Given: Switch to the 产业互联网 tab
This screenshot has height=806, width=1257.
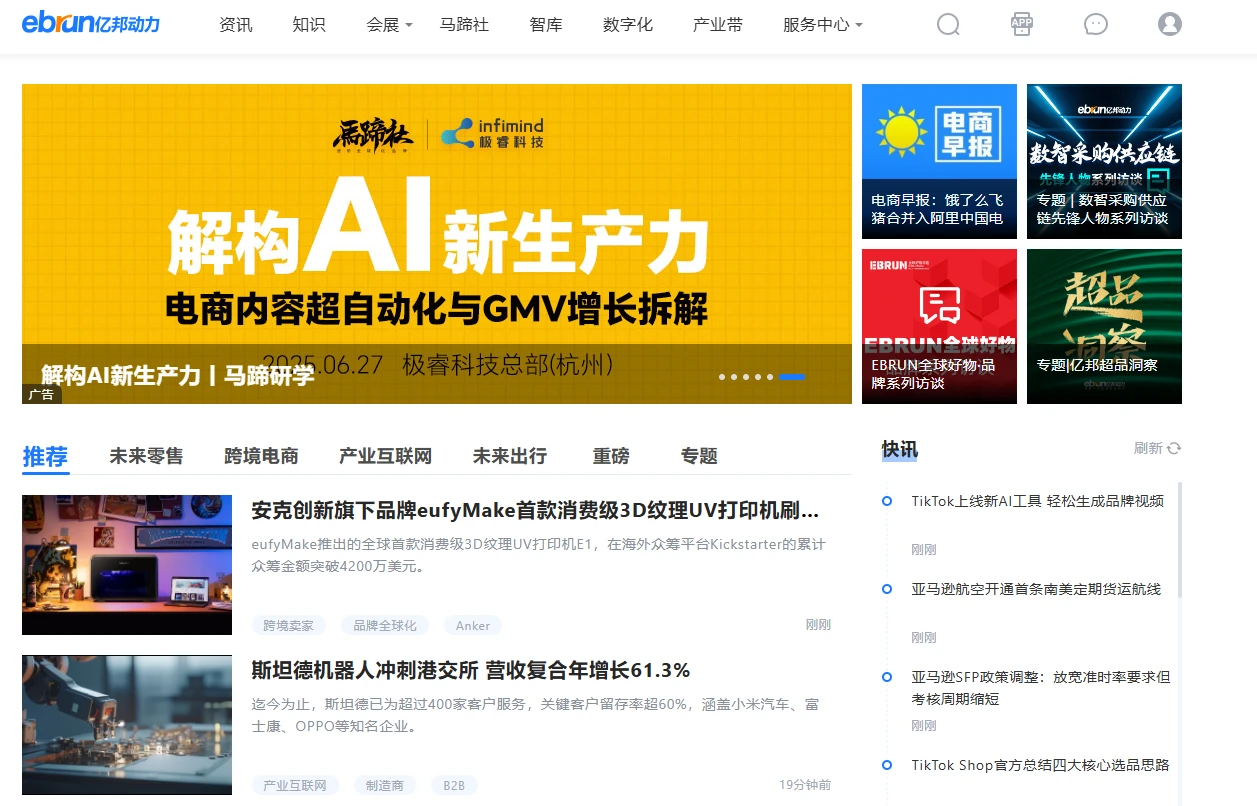Looking at the screenshot, I should [385, 456].
